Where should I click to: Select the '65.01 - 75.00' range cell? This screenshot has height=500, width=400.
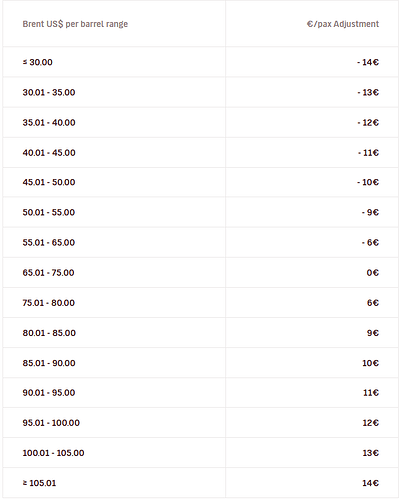click(48, 273)
